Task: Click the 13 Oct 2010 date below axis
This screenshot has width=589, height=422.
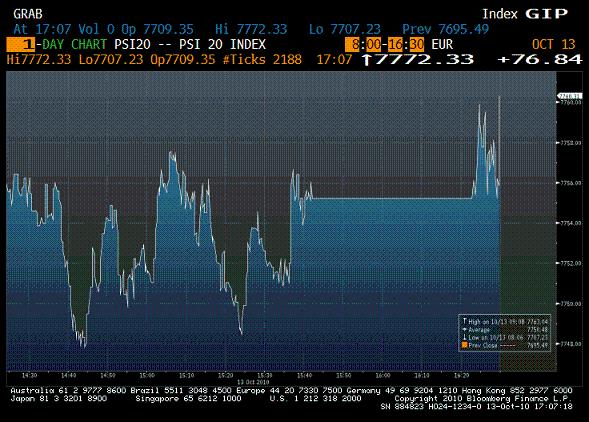Action: tap(253, 382)
